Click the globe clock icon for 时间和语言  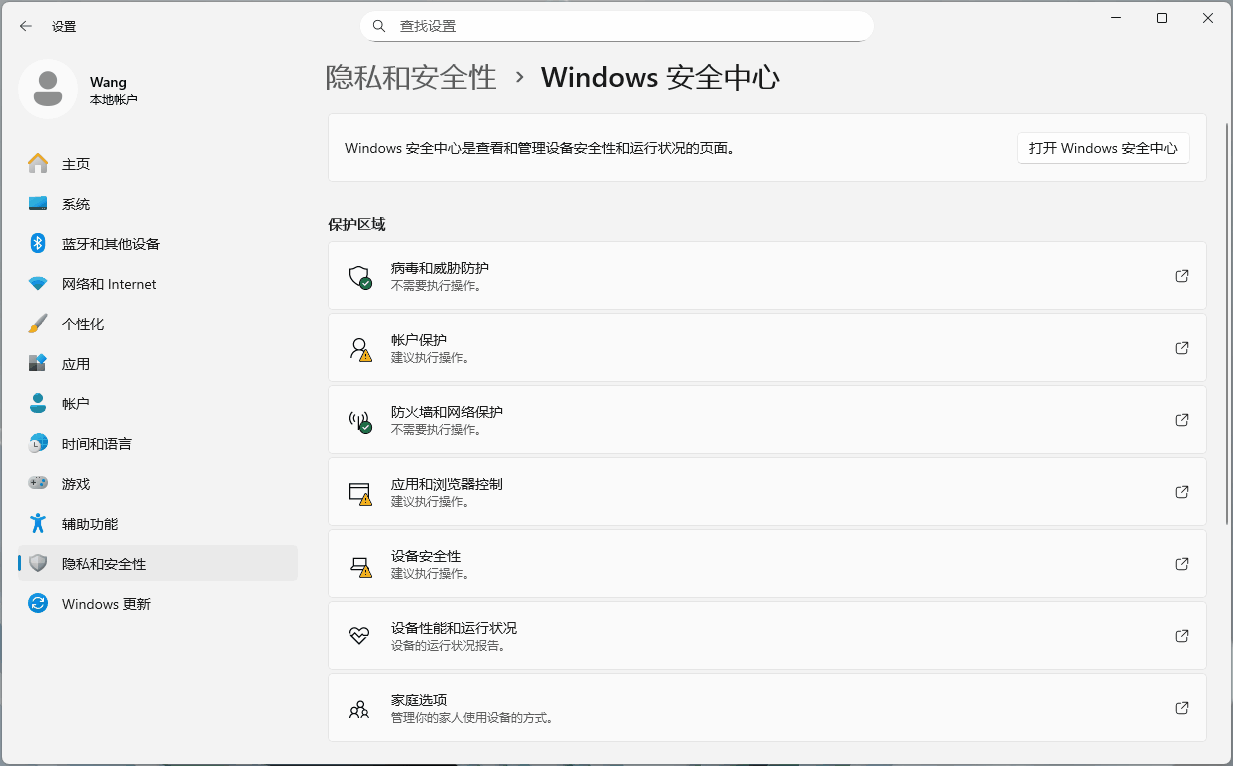pos(38,443)
